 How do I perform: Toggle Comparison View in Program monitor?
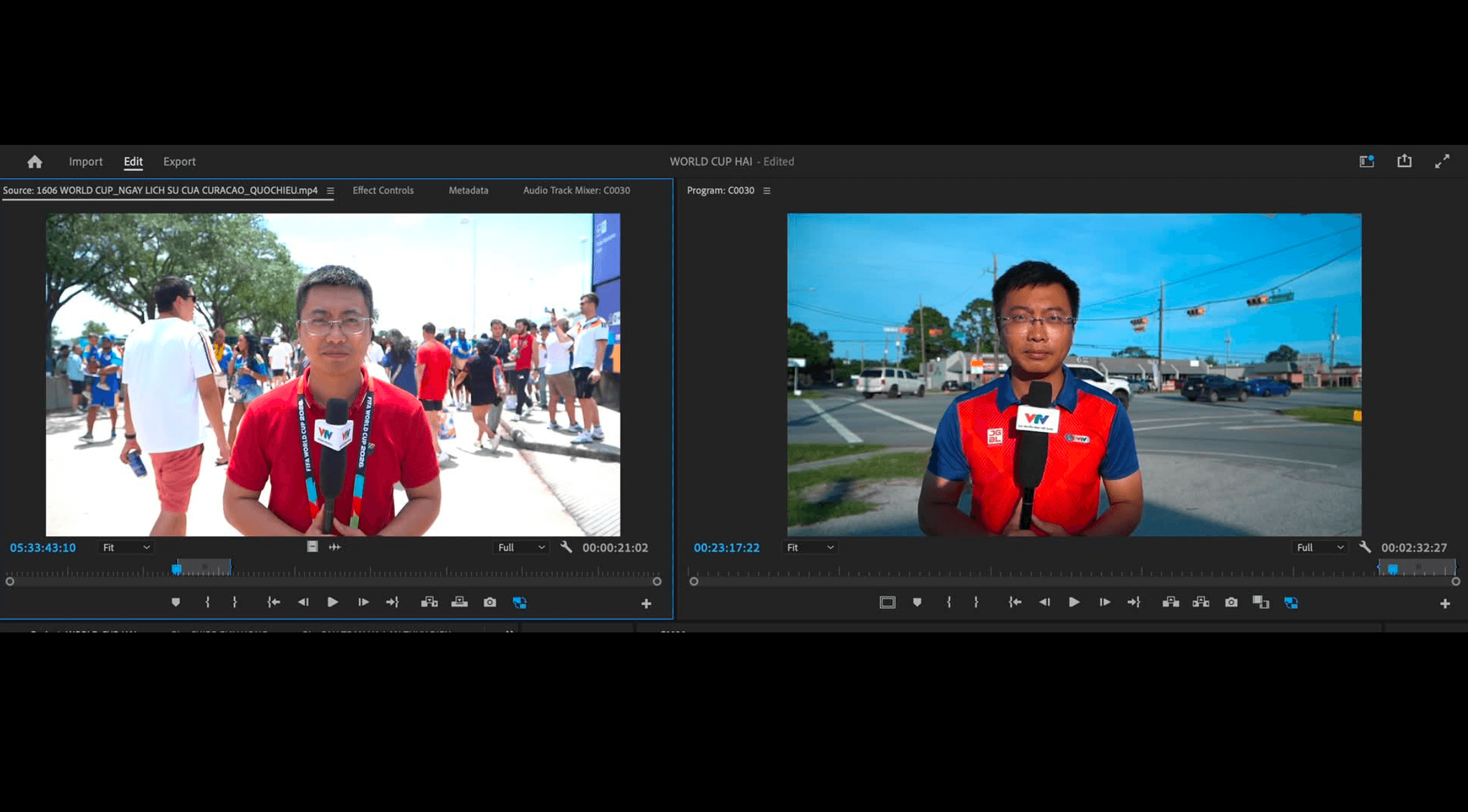1261,603
